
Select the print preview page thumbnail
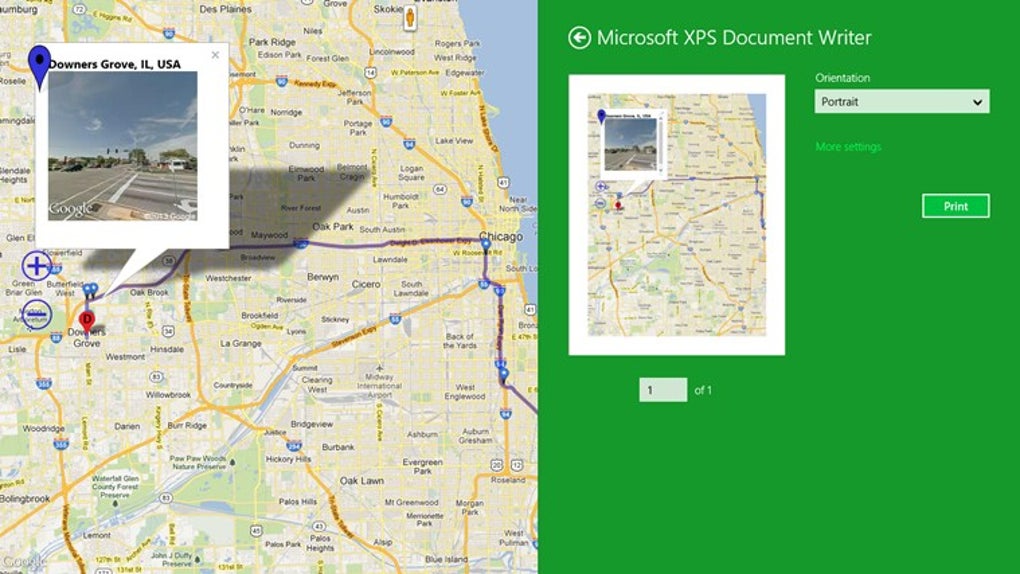[x=677, y=215]
